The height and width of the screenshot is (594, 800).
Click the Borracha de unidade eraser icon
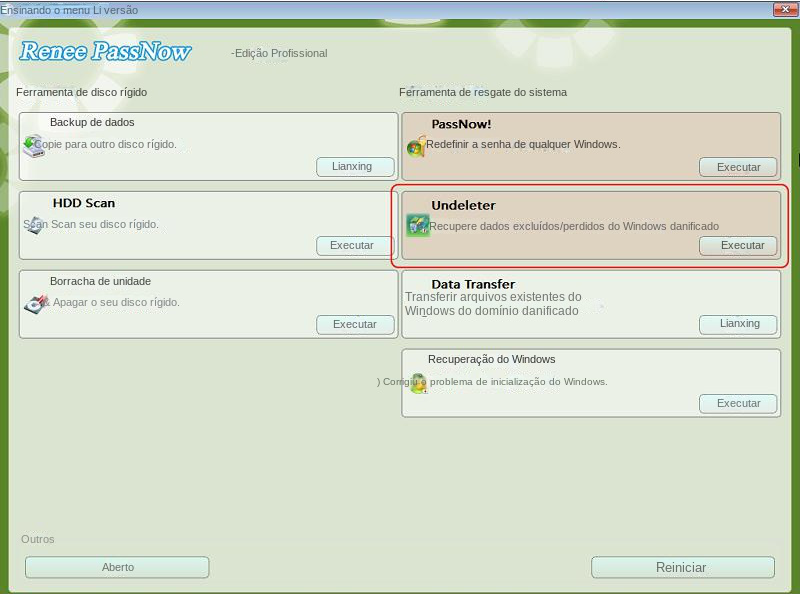coord(35,304)
